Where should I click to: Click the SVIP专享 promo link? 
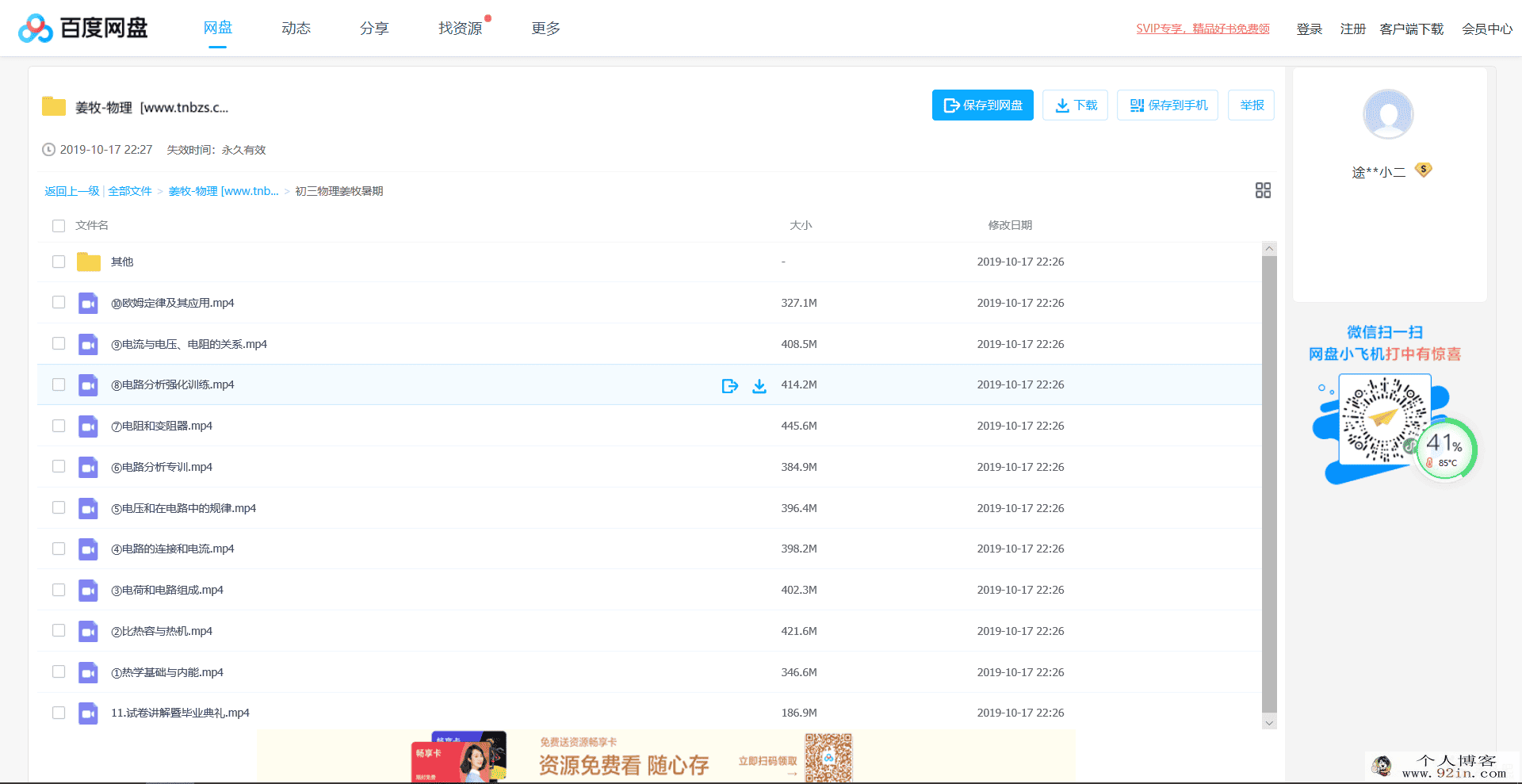(x=1203, y=29)
